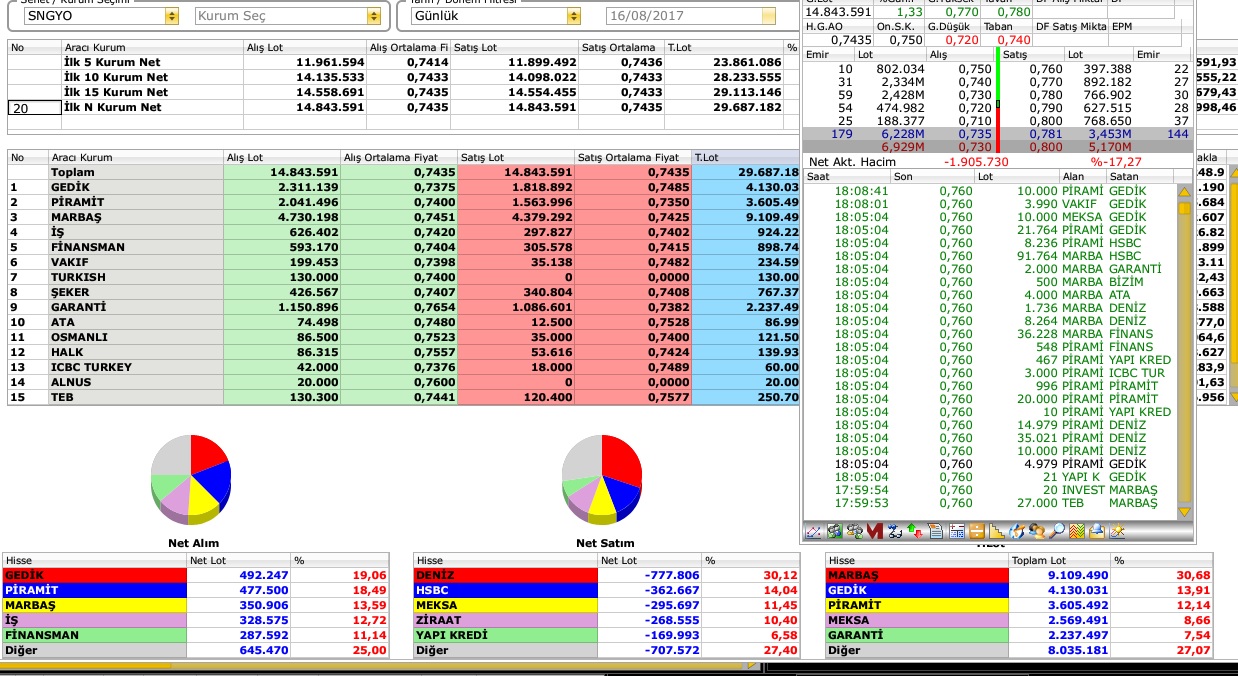Open the Kurum Seç broker dropdown
Image resolution: width=1238 pixels, height=676 pixels.
[374, 16]
